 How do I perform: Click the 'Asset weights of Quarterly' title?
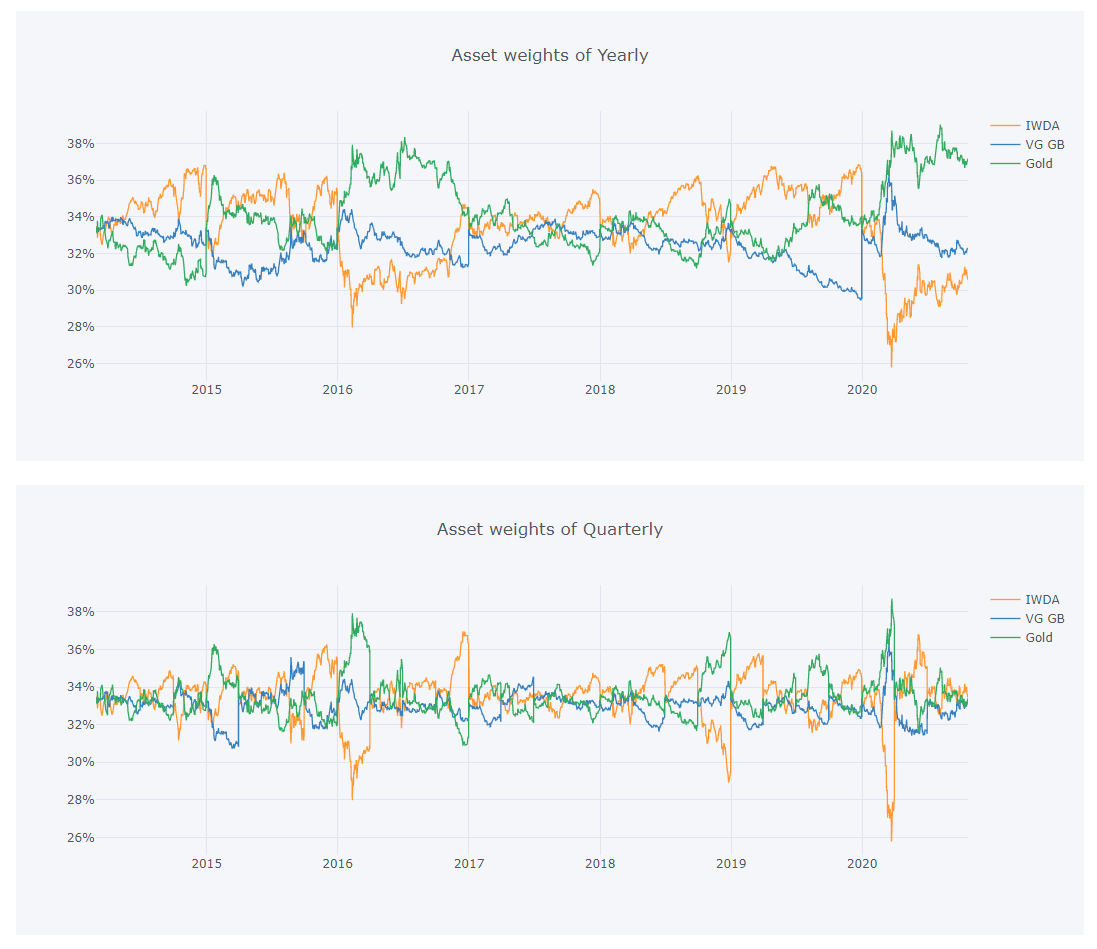coord(549,529)
